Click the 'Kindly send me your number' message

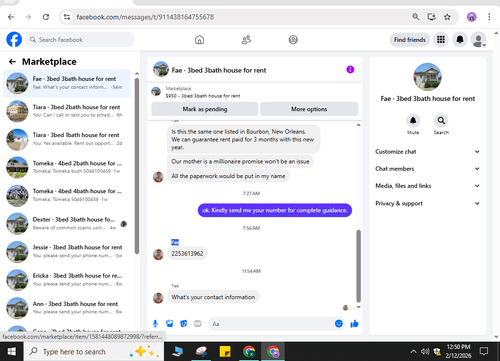[x=275, y=210]
